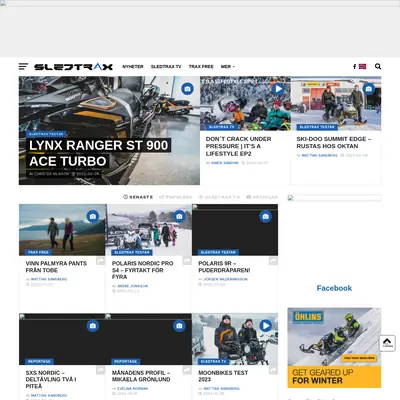This screenshot has width=400, height=400.
Task: Play the Don't Crack Under Pressure video
Action: pyautogui.click(x=278, y=89)
